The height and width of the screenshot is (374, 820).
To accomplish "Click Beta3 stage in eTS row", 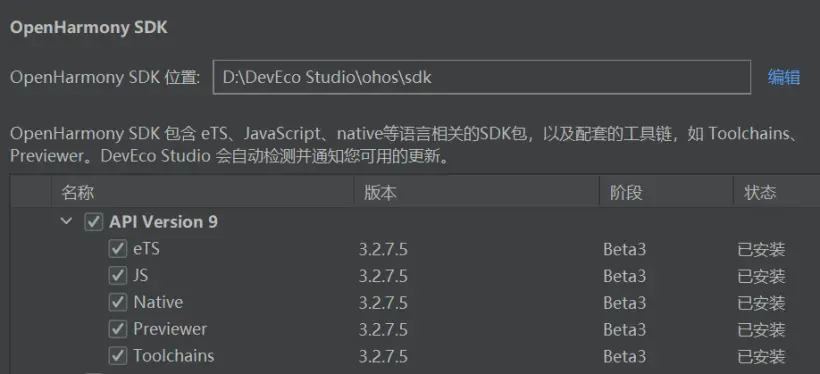I will click(624, 250).
